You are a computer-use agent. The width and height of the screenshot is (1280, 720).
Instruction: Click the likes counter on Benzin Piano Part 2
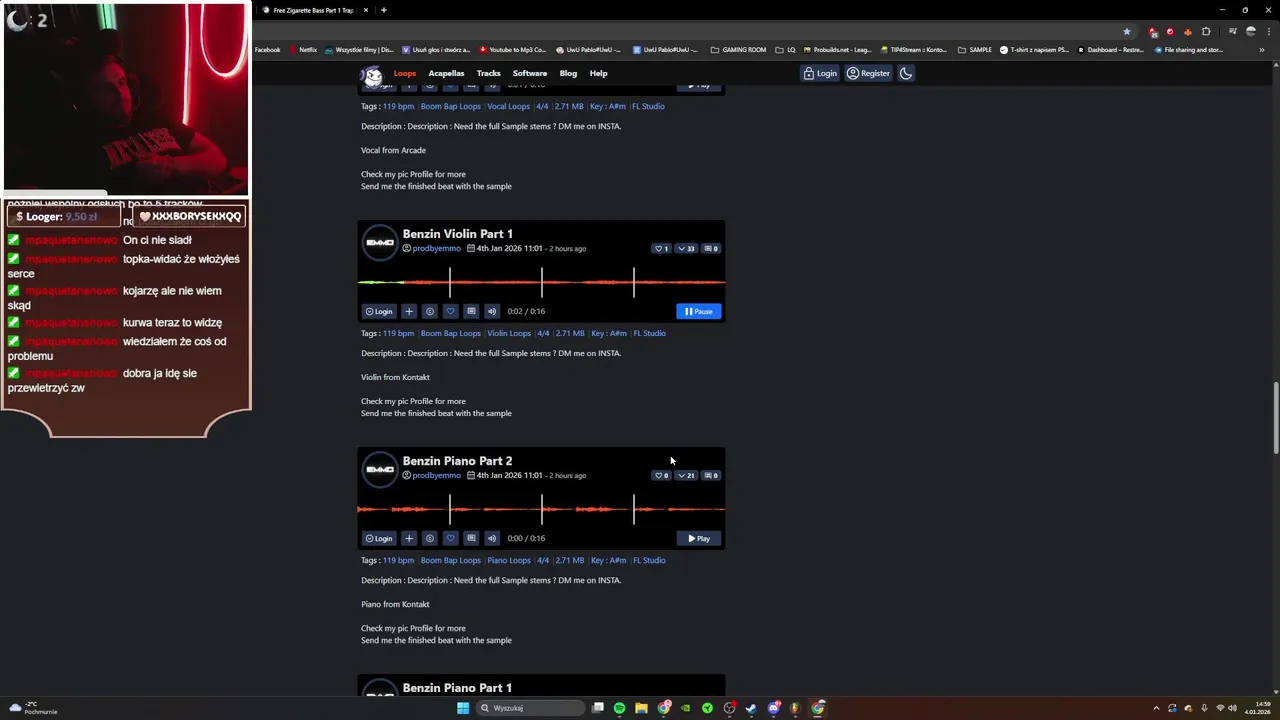(661, 475)
